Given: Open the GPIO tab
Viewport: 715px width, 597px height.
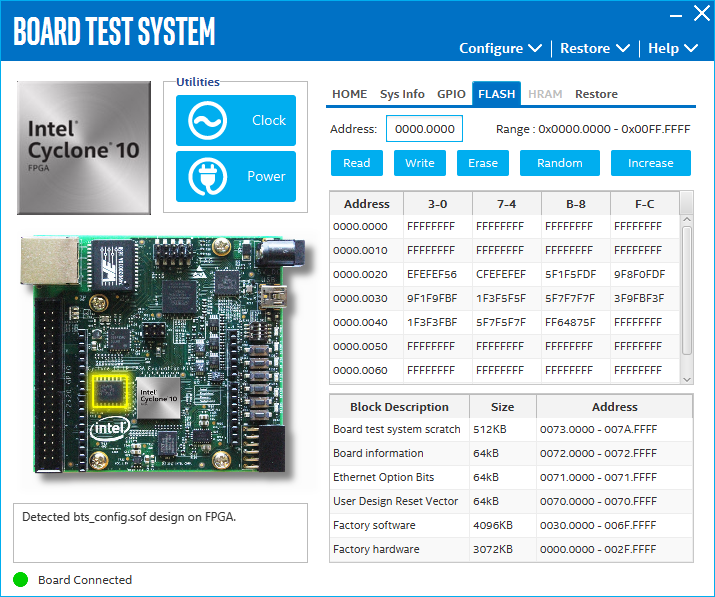Looking at the screenshot, I should (451, 94).
